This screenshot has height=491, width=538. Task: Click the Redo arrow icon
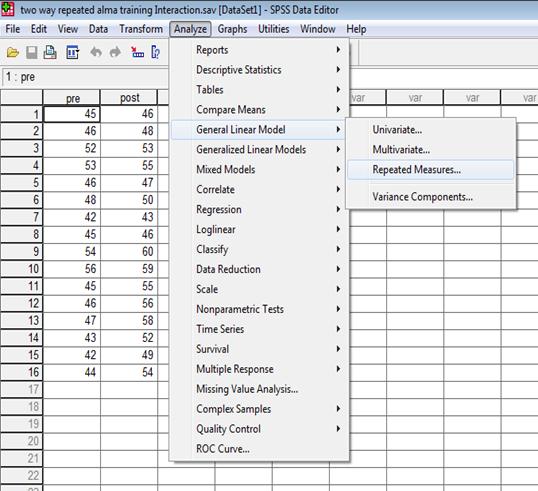[x=115, y=52]
